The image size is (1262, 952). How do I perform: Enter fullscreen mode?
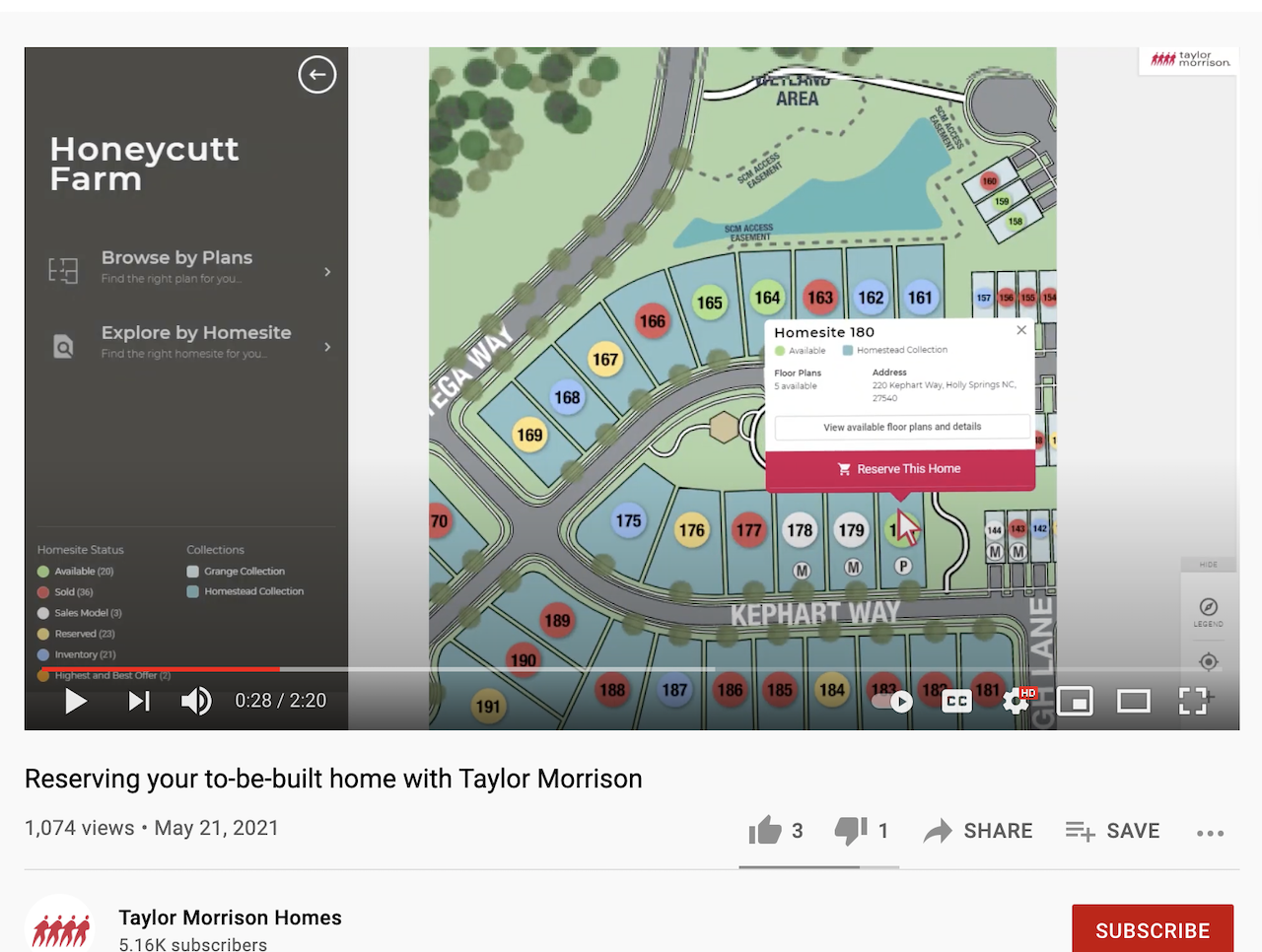tap(1193, 701)
